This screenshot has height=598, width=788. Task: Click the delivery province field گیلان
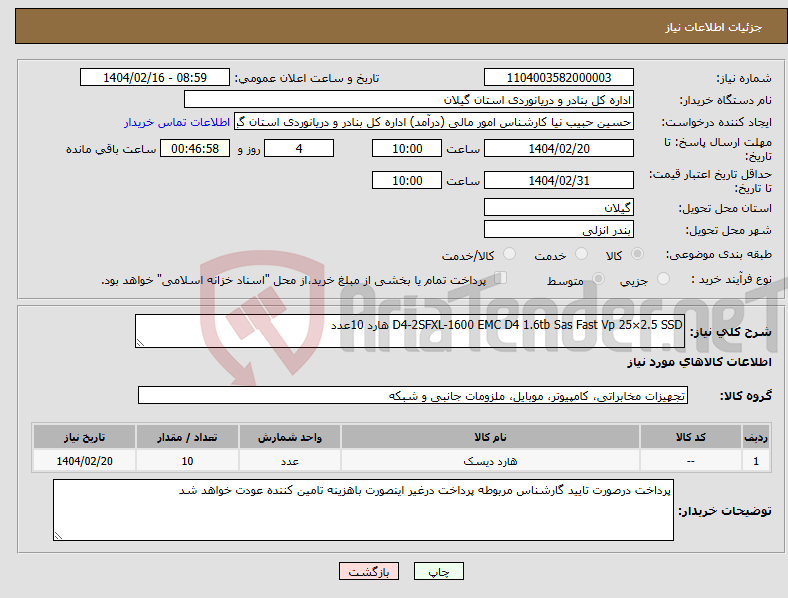pyautogui.click(x=558, y=207)
